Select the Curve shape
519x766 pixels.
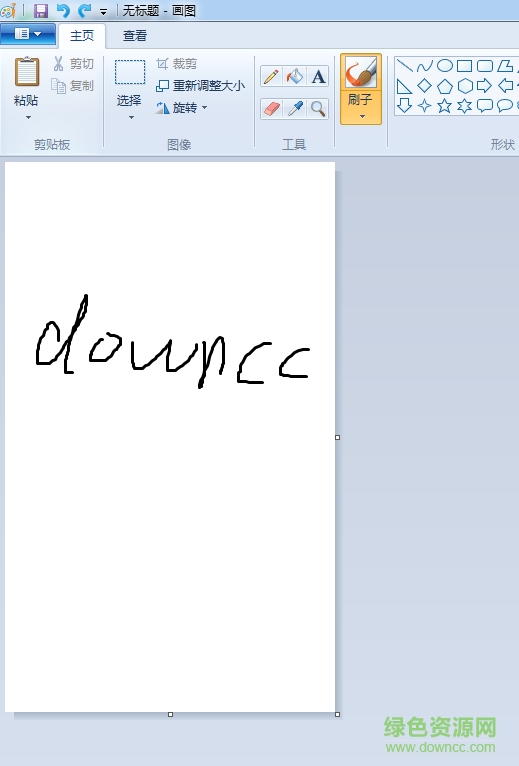(x=425, y=65)
